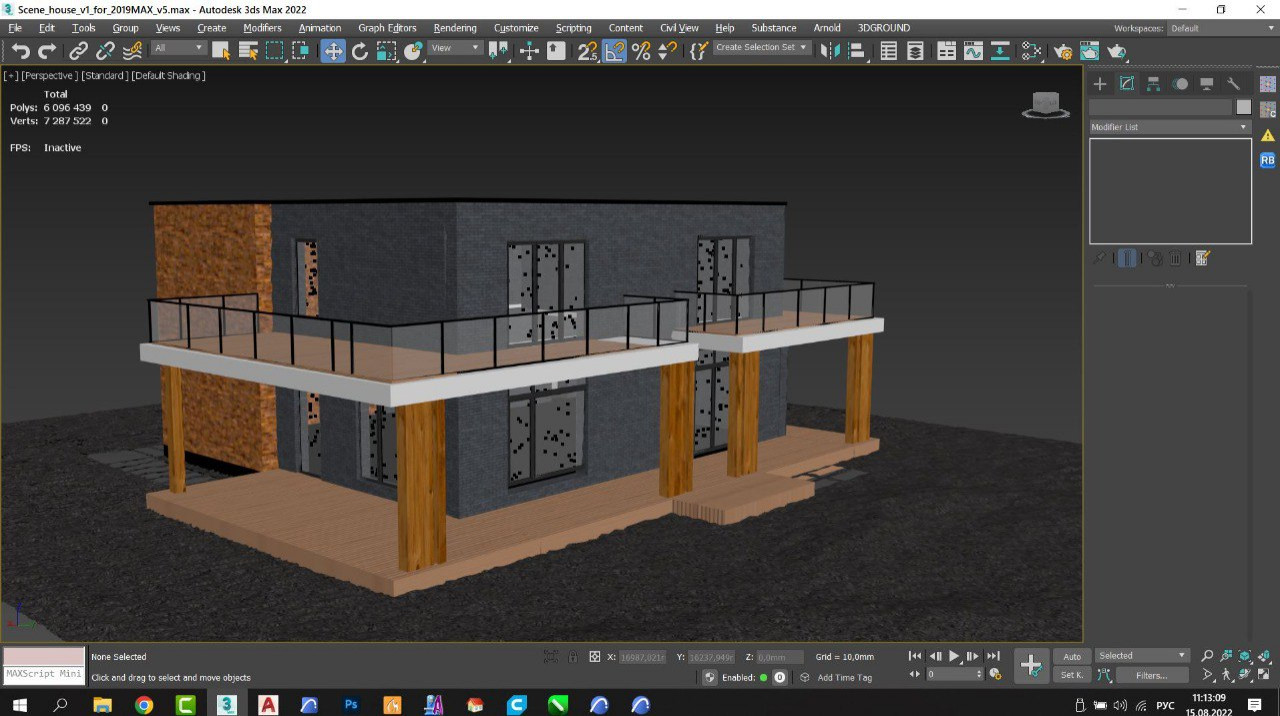Open the Mirror tool
This screenshot has height=716, width=1280.
(829, 51)
